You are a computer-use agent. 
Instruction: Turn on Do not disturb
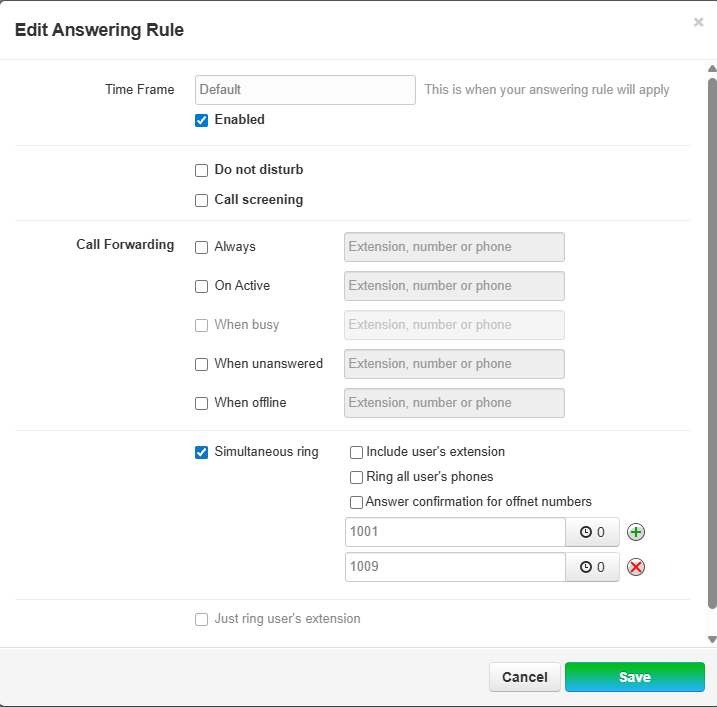pyautogui.click(x=202, y=170)
